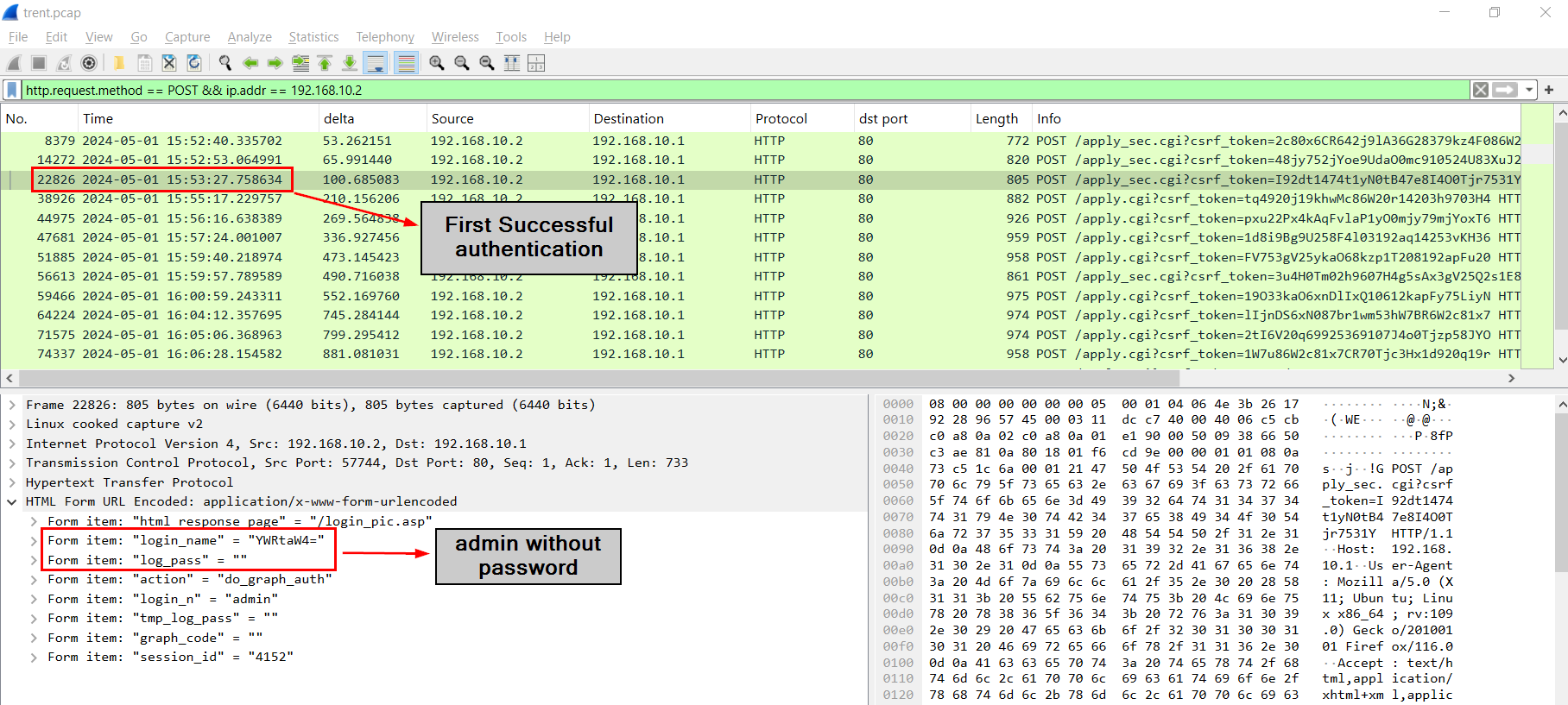Screen dimensions: 1568x705
Task: Expand Internet Protocol Version 4 section
Action: coord(12,444)
